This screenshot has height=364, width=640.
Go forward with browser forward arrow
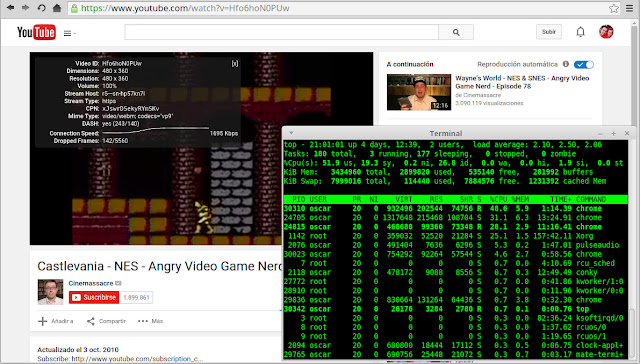(x=25, y=8)
